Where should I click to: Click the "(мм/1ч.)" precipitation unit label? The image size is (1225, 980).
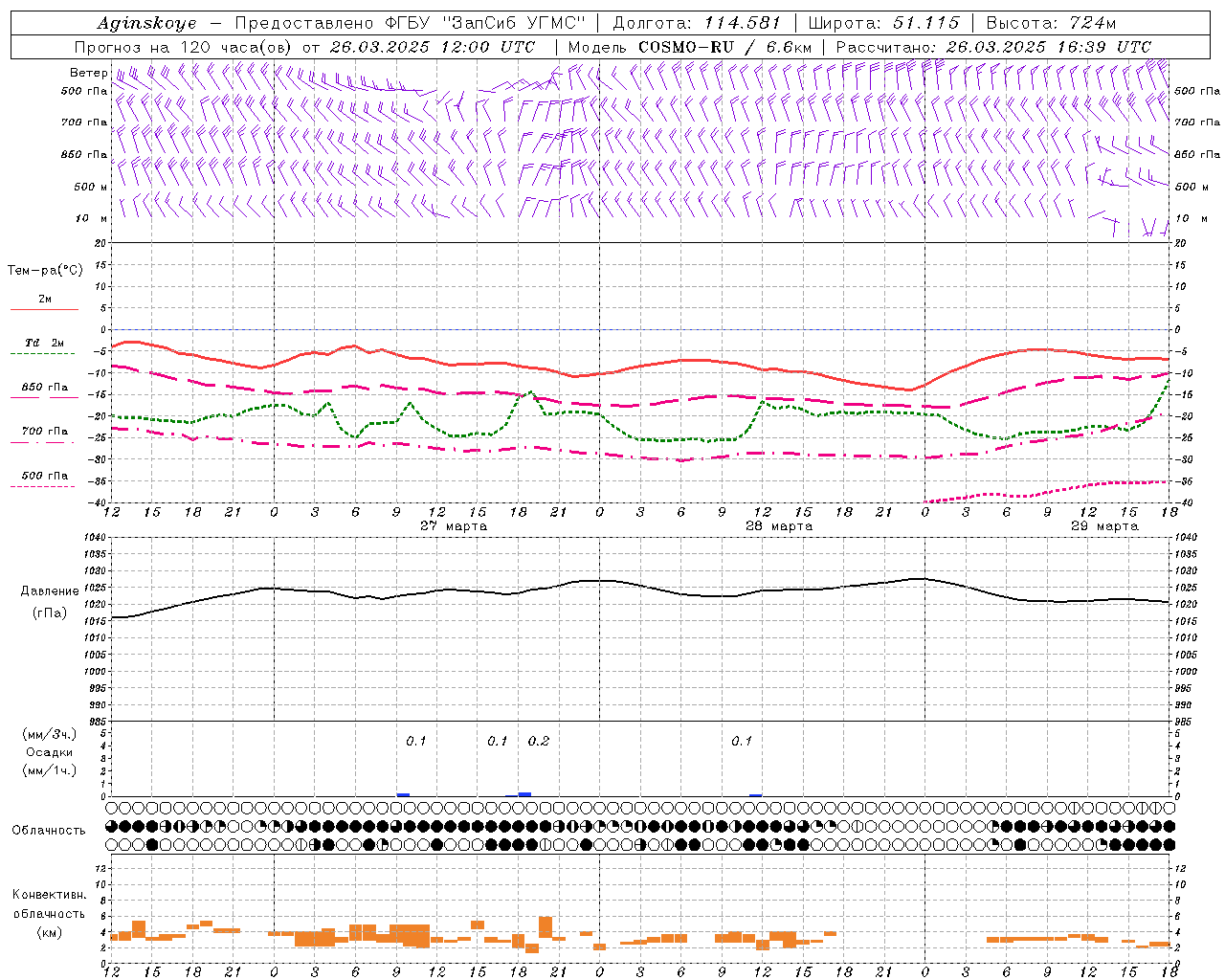pyautogui.click(x=50, y=770)
